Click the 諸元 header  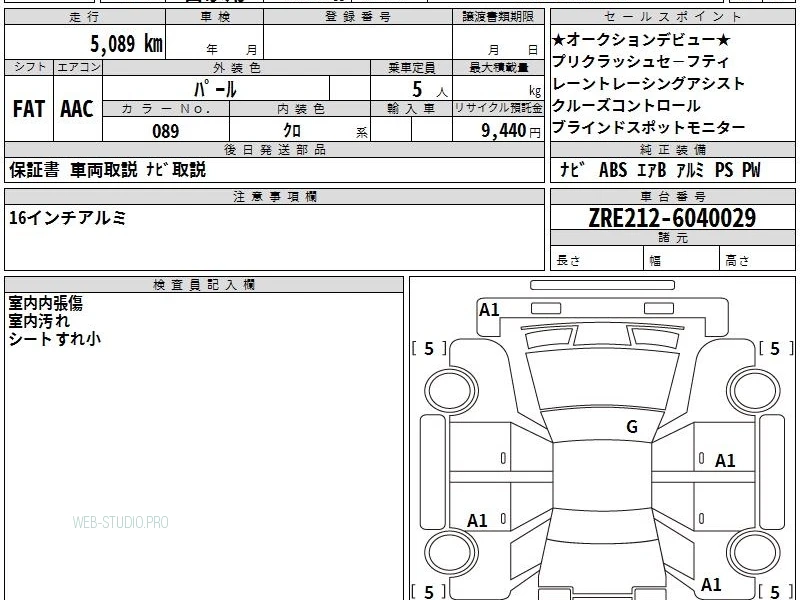(x=673, y=237)
